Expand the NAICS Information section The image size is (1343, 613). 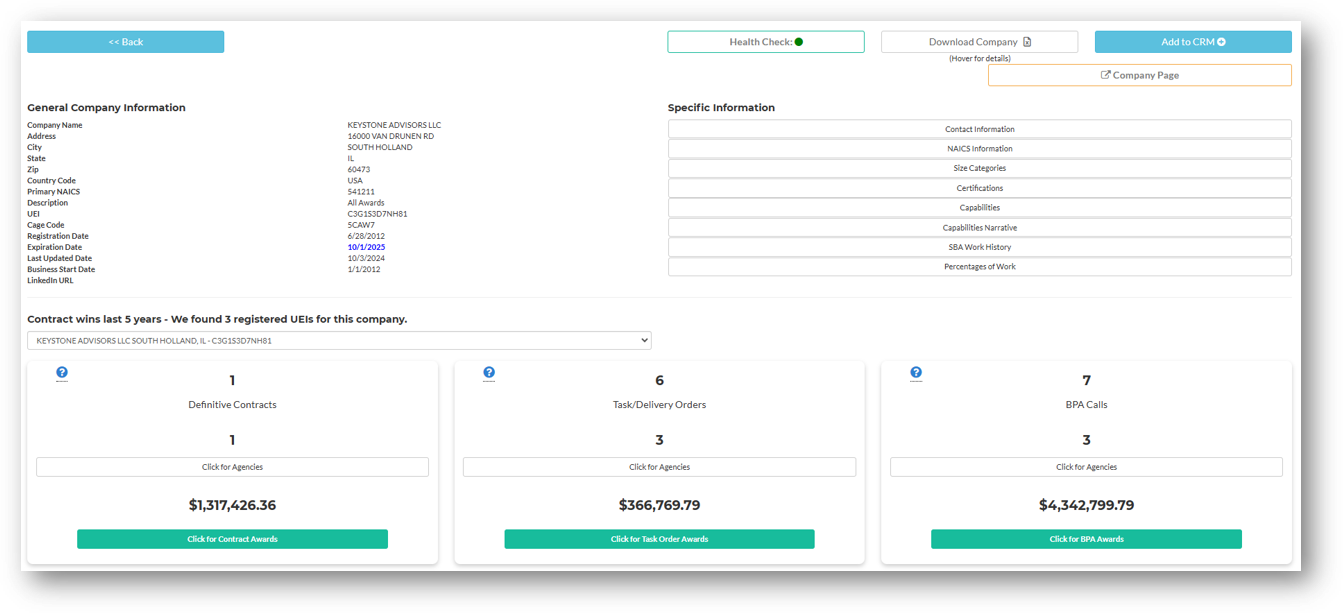[978, 148]
